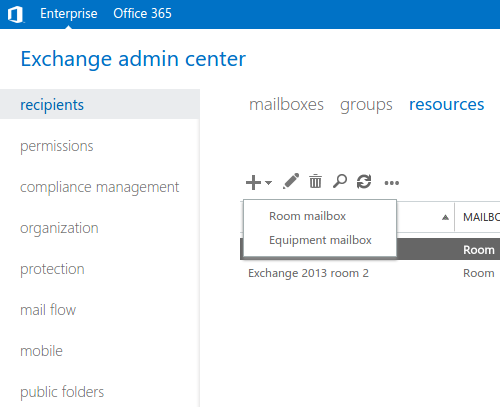This screenshot has width=500, height=407.
Task: Switch to the mailboxes tab
Action: pyautogui.click(x=286, y=105)
